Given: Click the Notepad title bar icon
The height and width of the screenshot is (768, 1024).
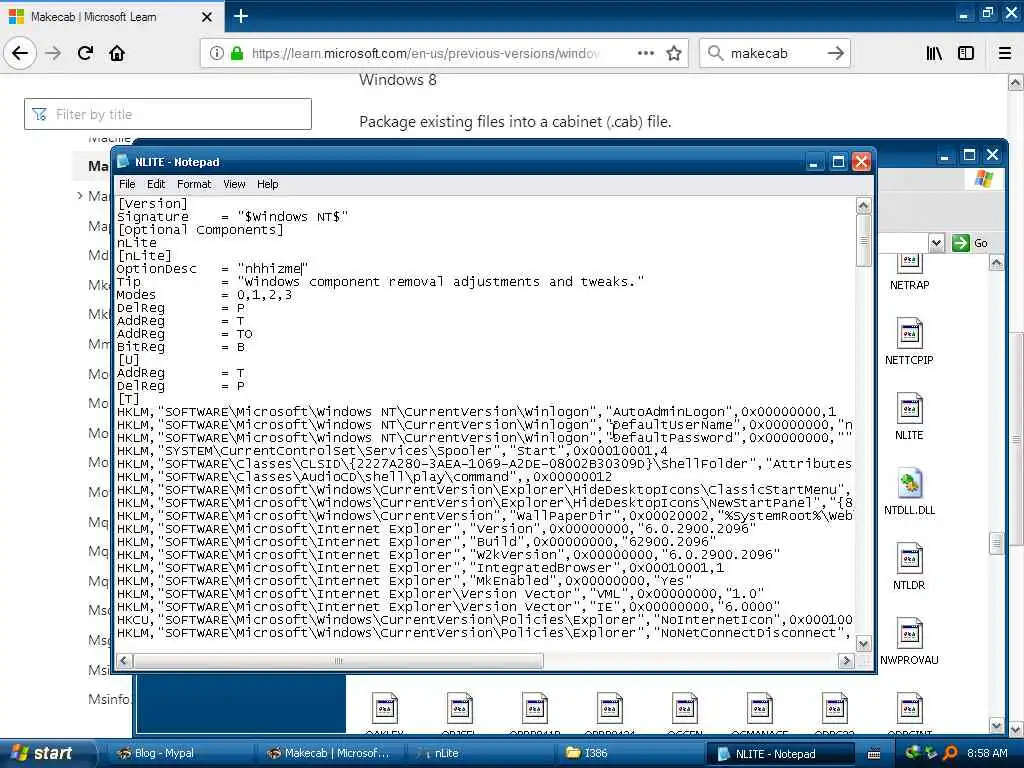Looking at the screenshot, I should [x=123, y=161].
